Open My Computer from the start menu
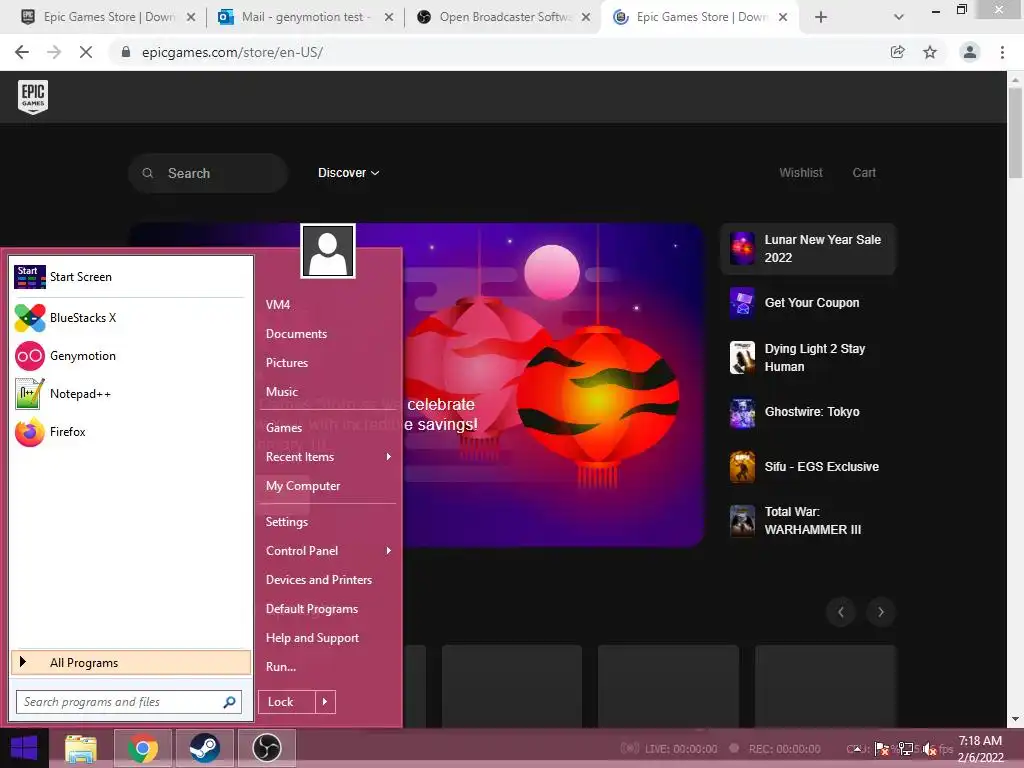The width and height of the screenshot is (1024, 768). click(302, 486)
